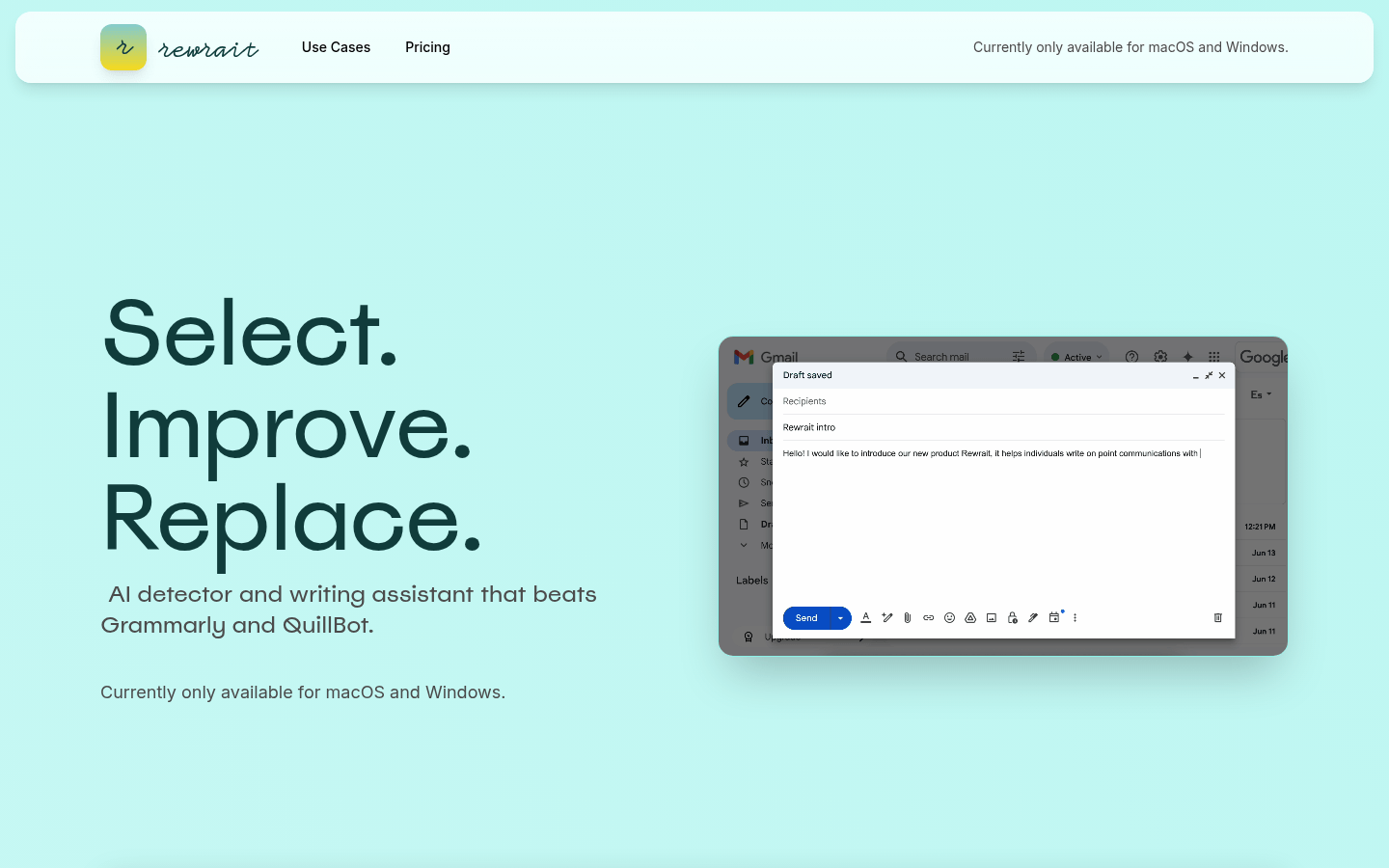This screenshot has width=1389, height=868.
Task: Open text formatting options icon
Action: tap(866, 618)
